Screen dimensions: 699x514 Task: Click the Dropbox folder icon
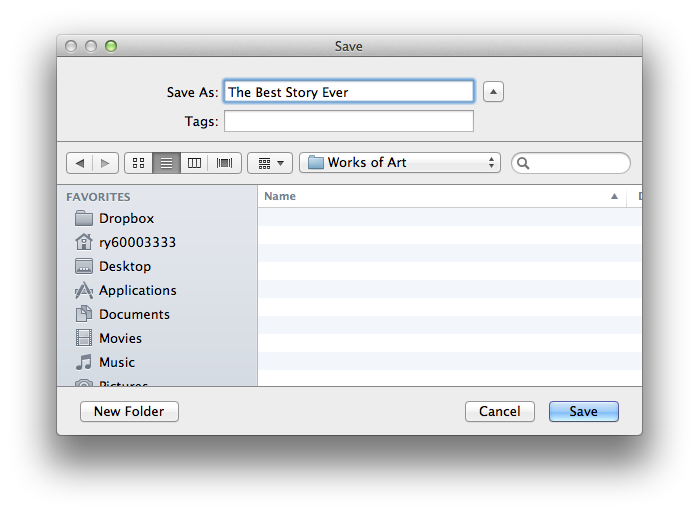point(84,218)
